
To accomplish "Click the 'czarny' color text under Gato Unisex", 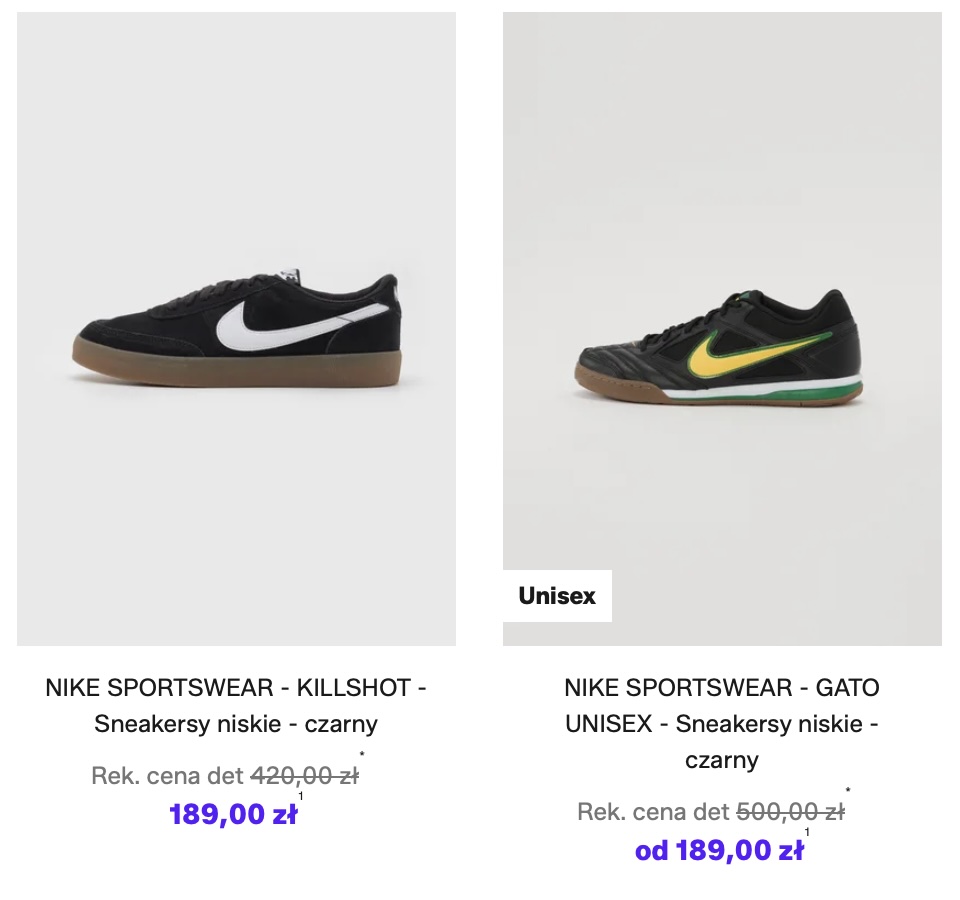I will 722,760.
